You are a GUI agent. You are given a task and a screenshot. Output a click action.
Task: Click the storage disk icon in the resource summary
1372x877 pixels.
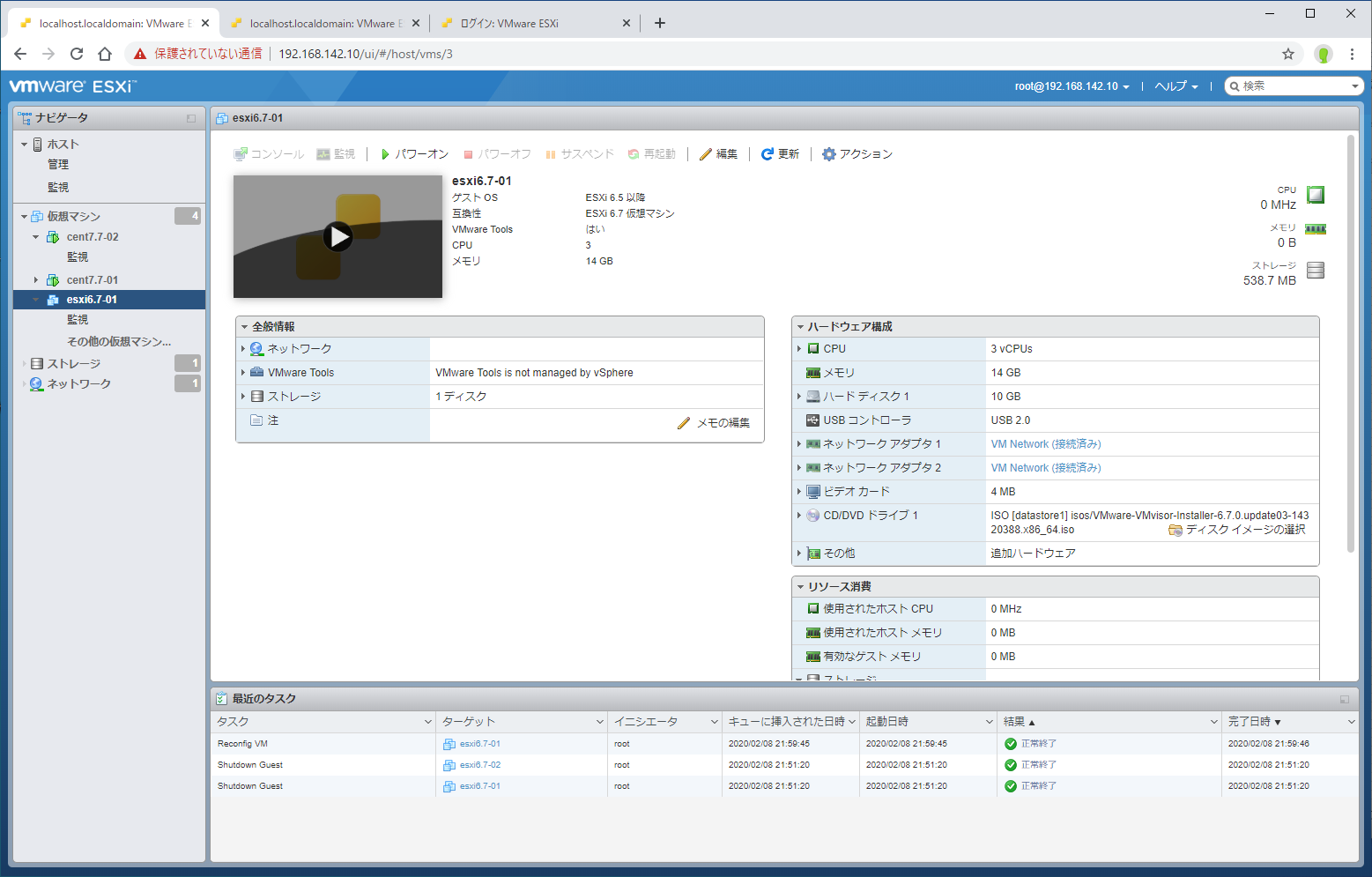[1316, 270]
